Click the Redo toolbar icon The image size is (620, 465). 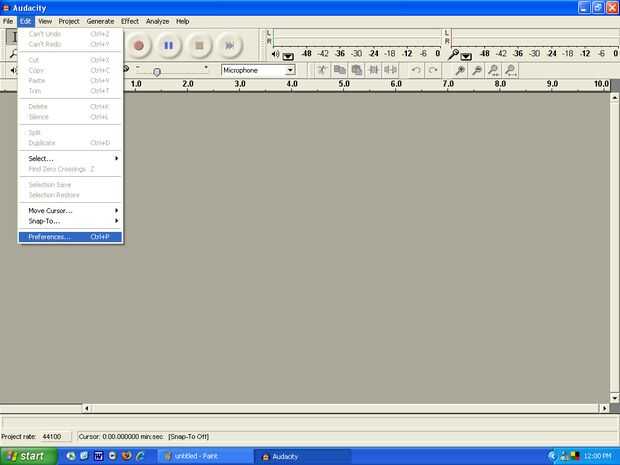click(433, 70)
